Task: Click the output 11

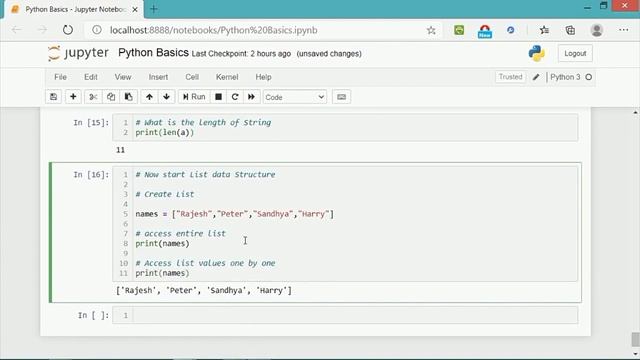Action: (120, 150)
